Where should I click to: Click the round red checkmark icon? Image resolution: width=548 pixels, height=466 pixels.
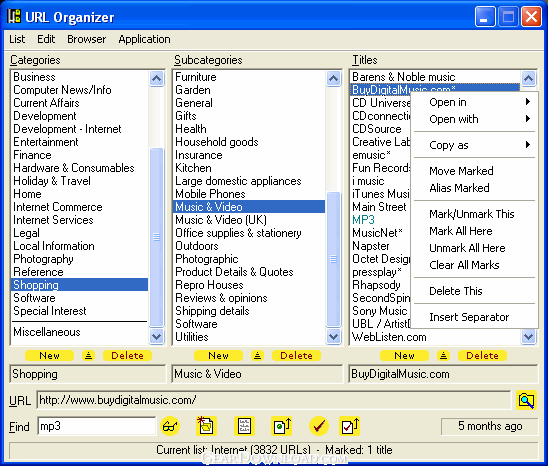click(319, 426)
